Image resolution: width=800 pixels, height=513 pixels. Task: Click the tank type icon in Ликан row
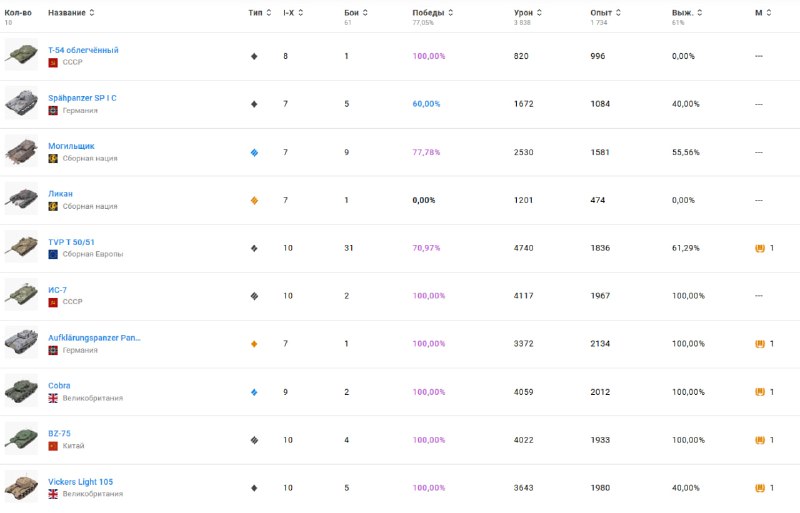tap(254, 200)
